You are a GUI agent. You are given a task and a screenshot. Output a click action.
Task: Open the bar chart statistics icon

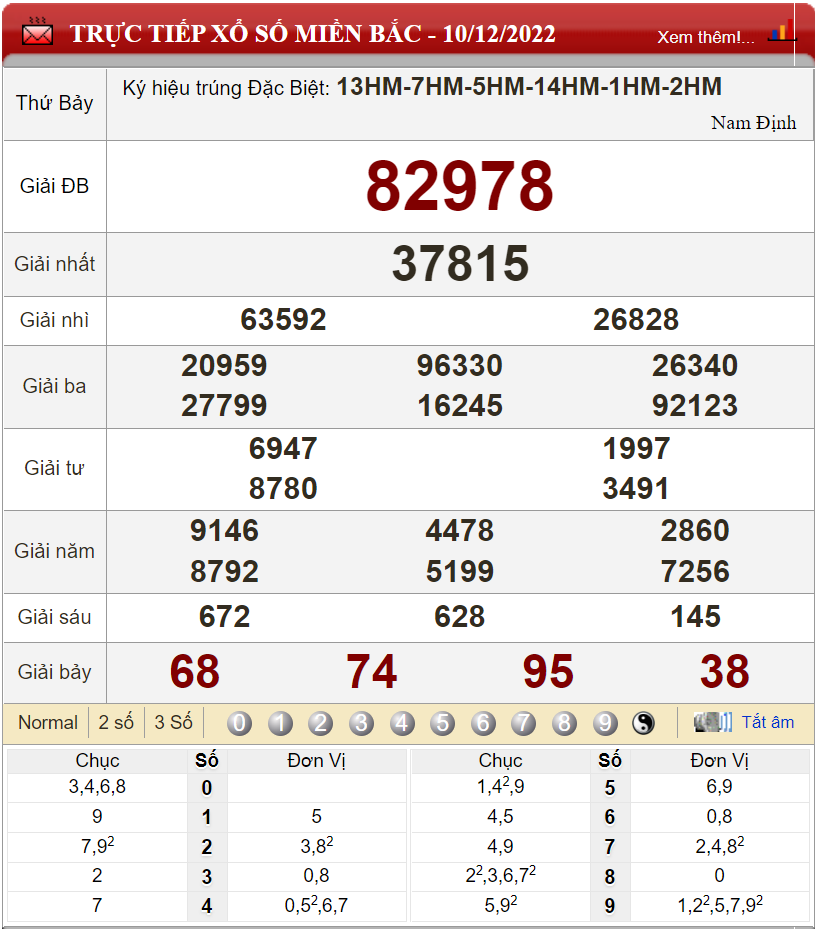pos(781,32)
